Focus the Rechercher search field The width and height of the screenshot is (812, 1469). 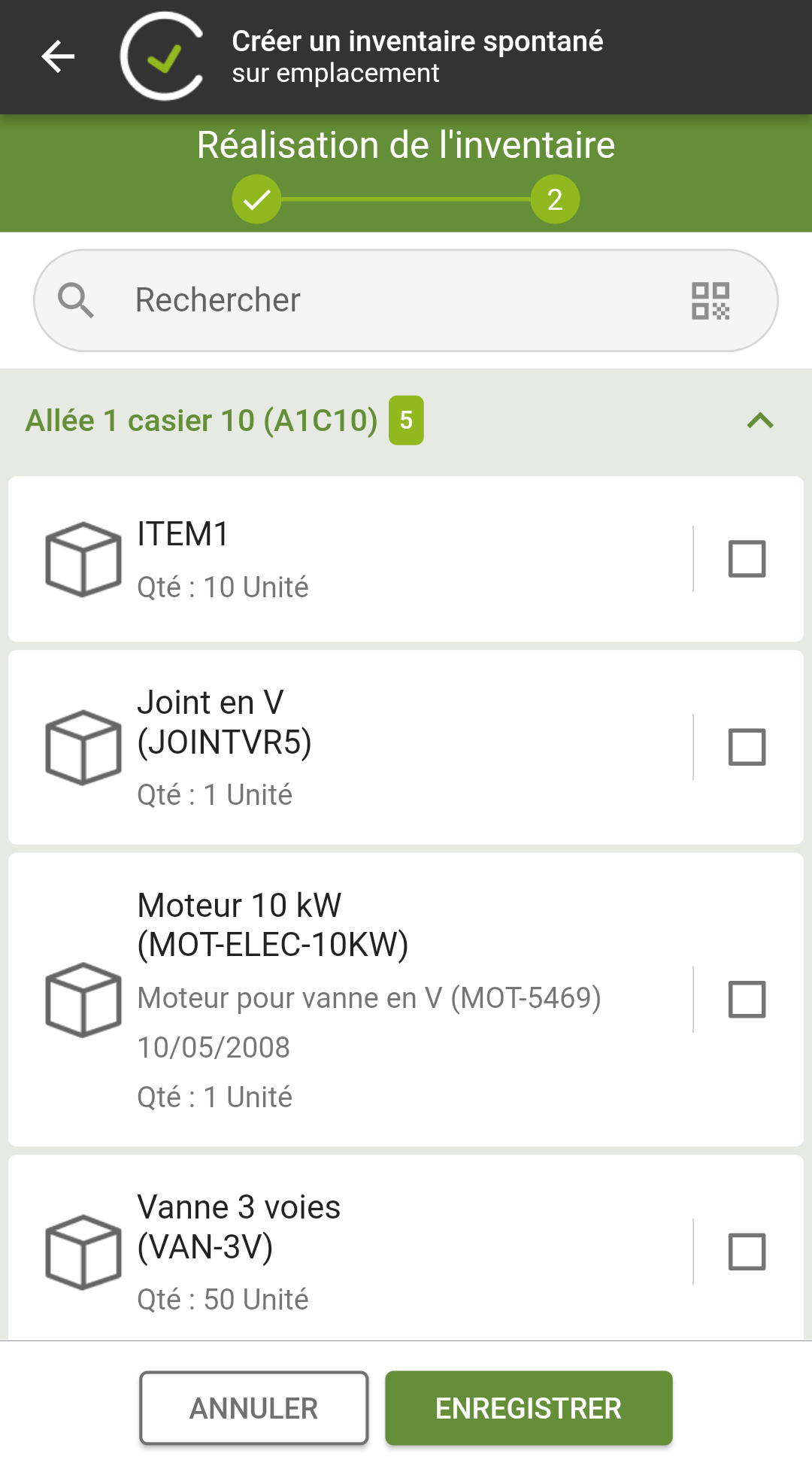[406, 301]
